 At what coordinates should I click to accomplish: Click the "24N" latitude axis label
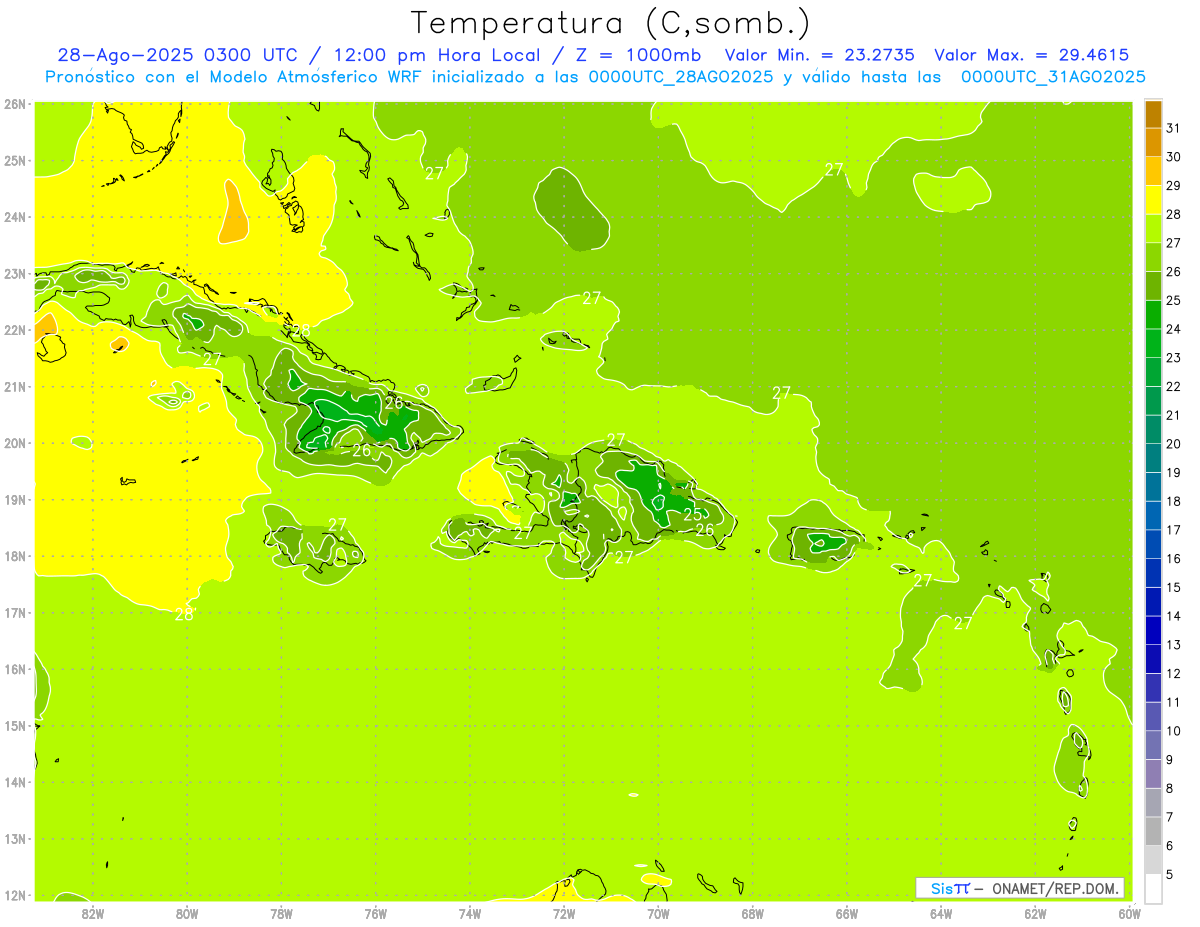[x=14, y=217]
